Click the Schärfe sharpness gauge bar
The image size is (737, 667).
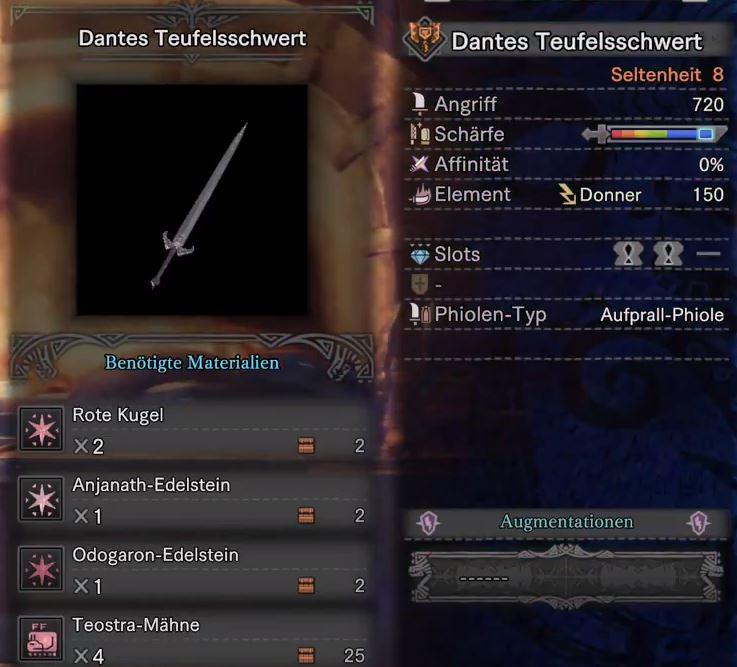pos(654,134)
